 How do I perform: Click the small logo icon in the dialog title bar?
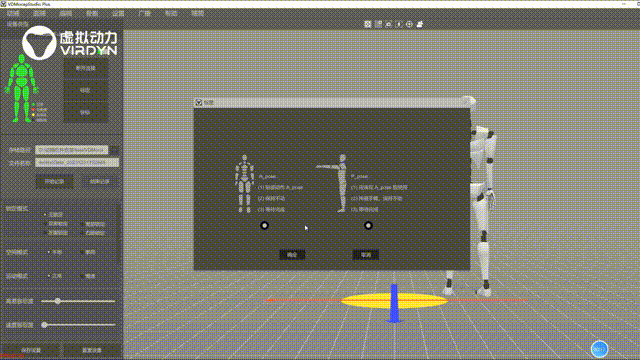coord(199,102)
